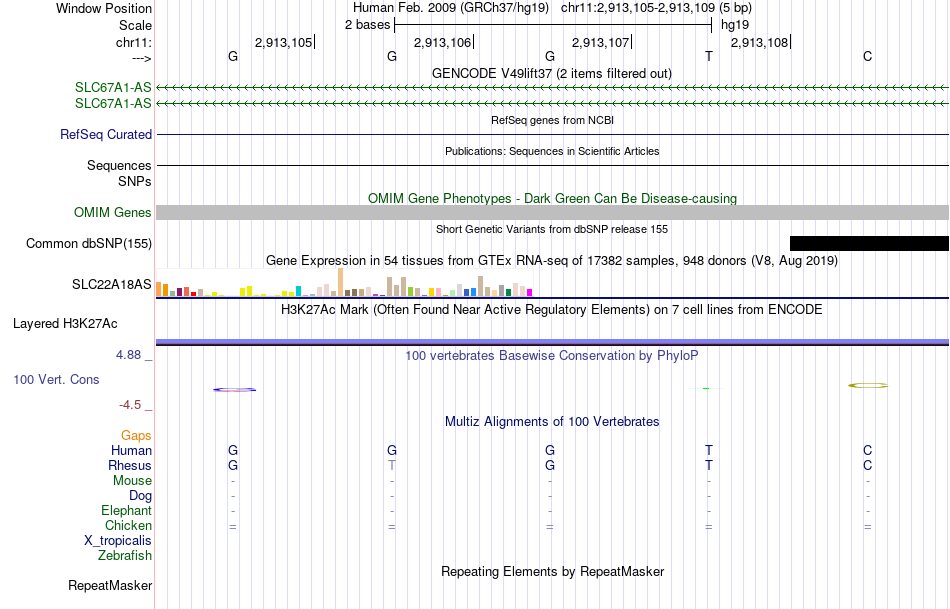
Task: Click the C base in Human row
Action: point(868,450)
